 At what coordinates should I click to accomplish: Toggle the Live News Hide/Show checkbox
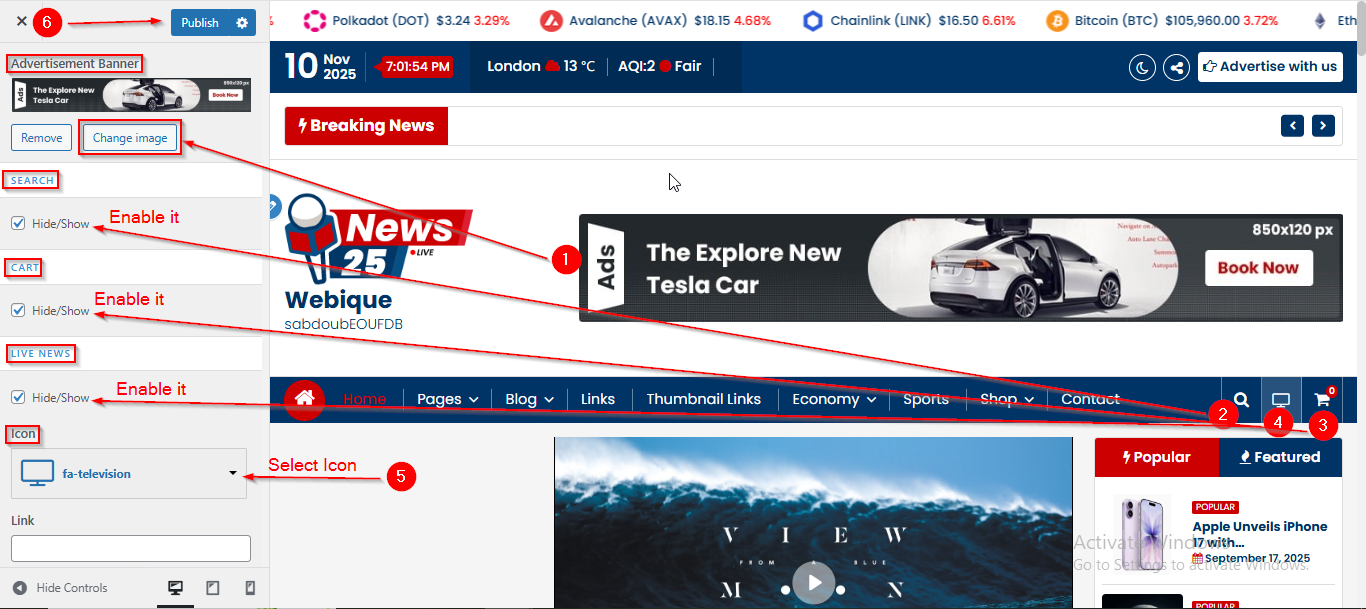(18, 397)
